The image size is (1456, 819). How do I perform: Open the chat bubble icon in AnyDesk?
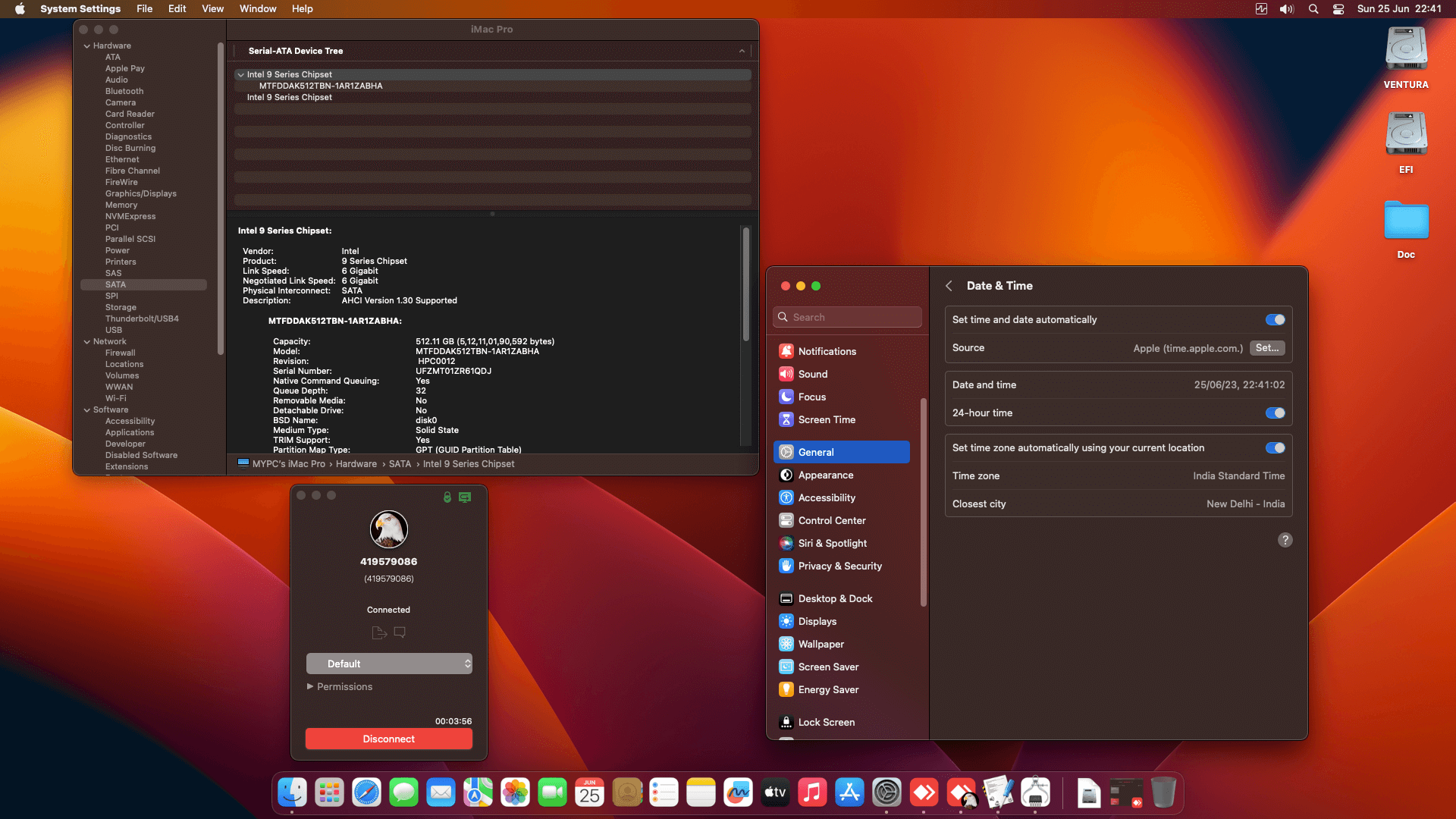coord(400,632)
